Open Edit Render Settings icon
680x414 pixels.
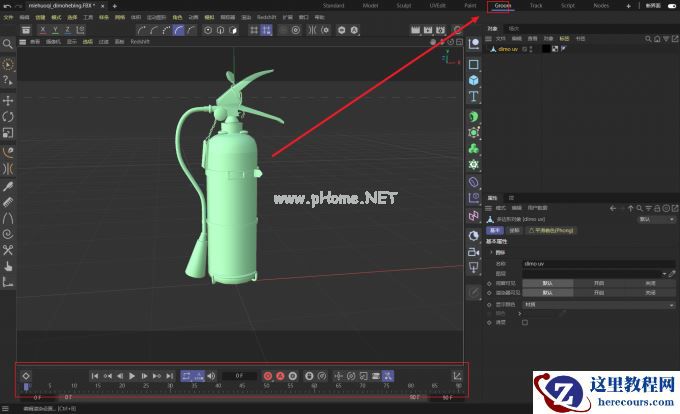[441, 30]
